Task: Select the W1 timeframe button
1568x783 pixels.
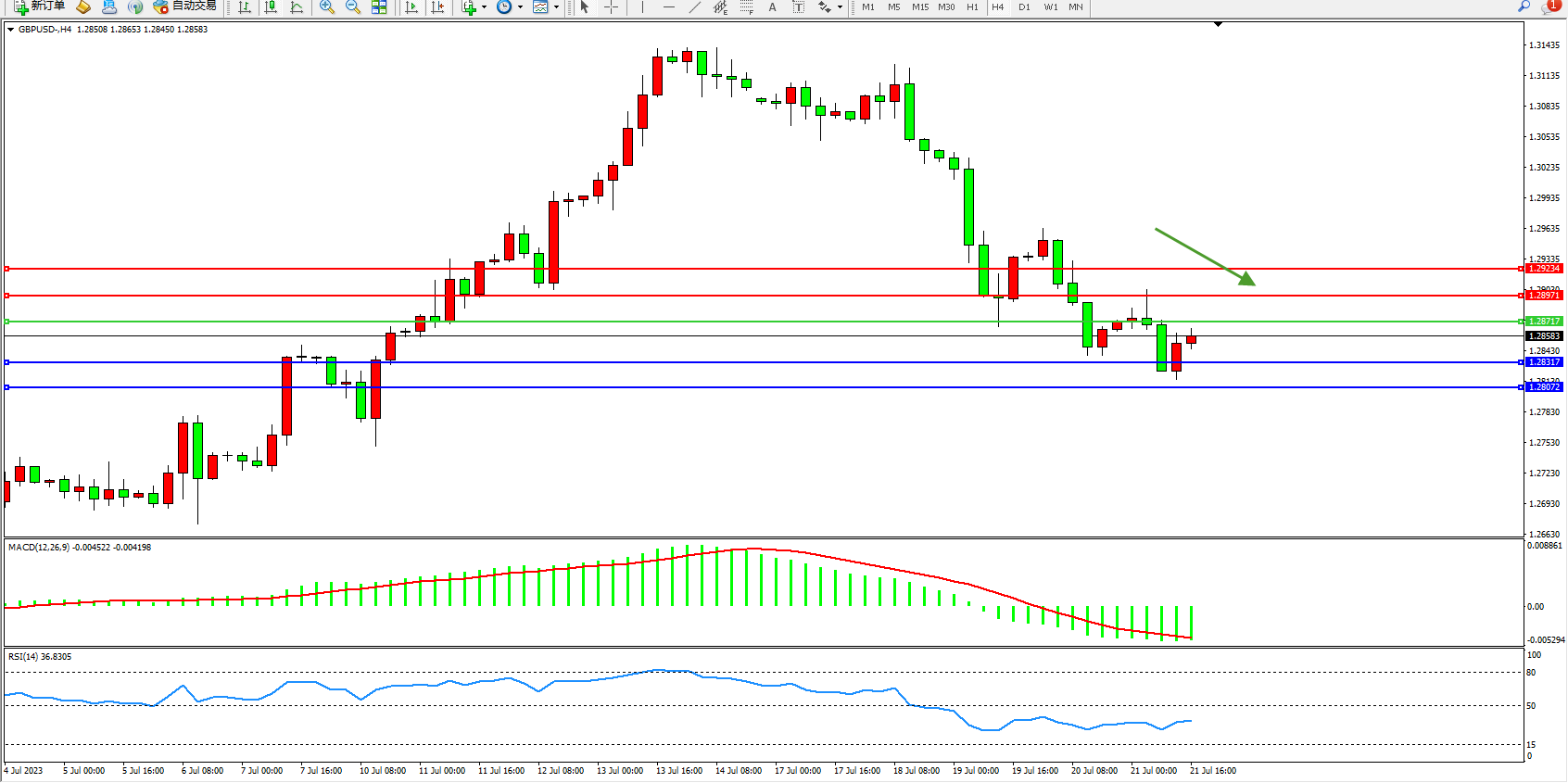Action: 1050,7
